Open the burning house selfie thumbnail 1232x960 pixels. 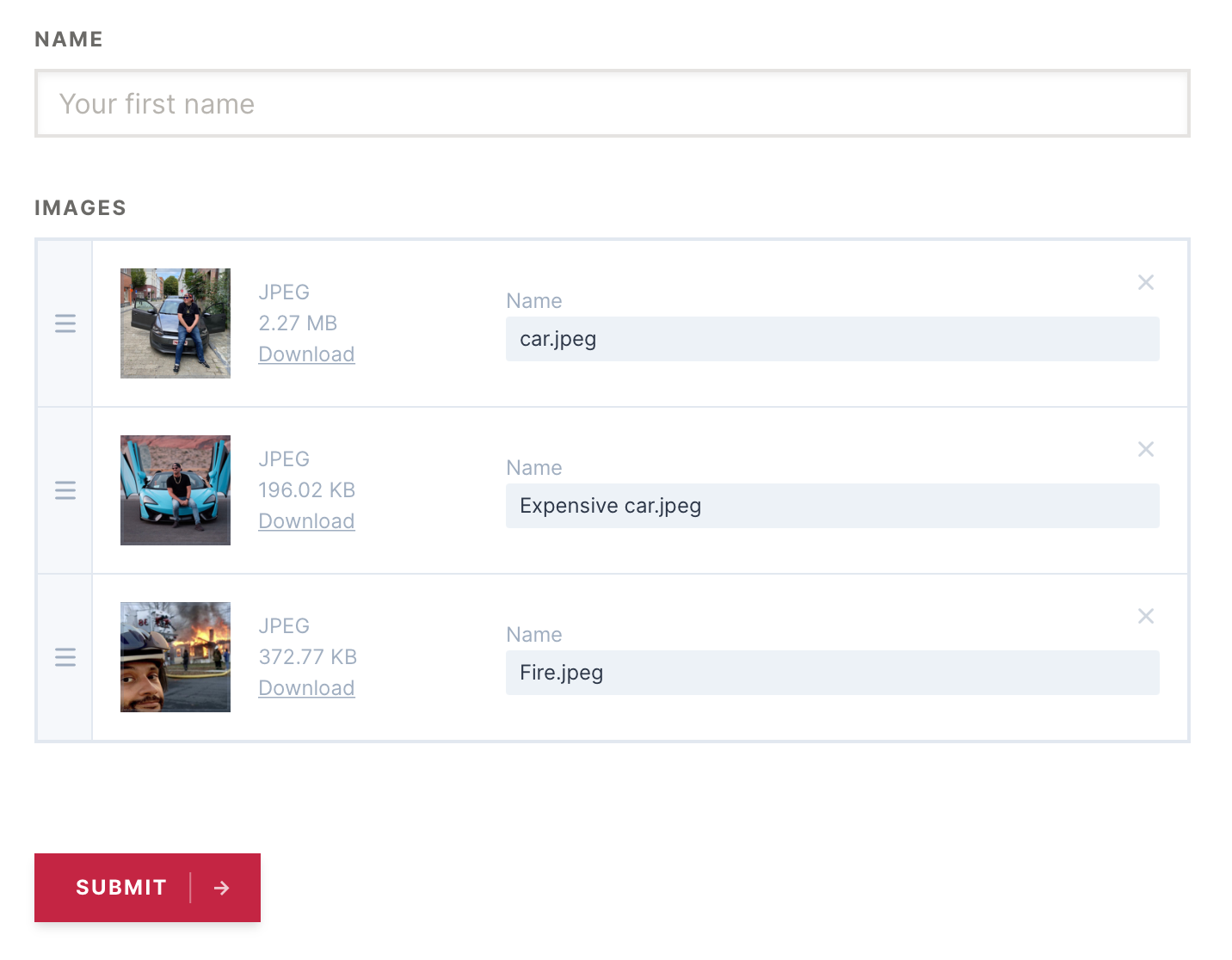[x=175, y=656]
